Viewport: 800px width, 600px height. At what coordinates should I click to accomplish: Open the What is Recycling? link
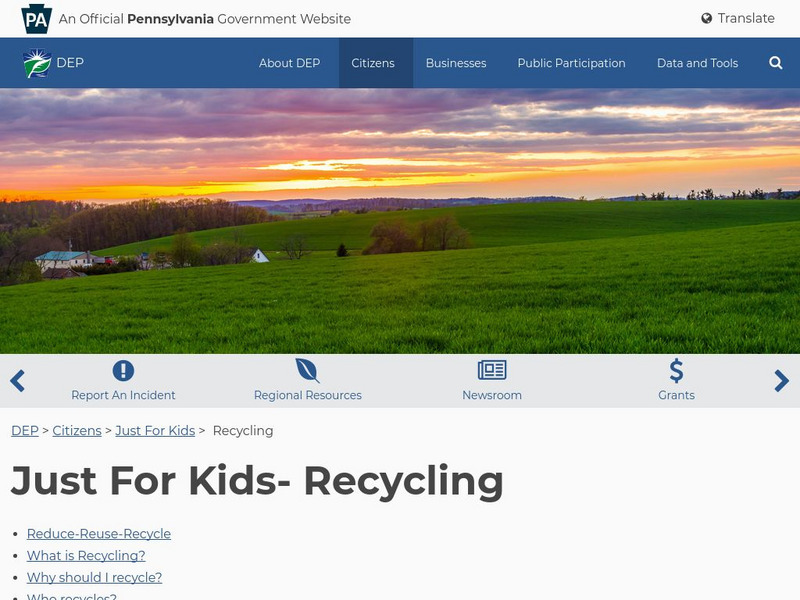pyautogui.click(x=86, y=556)
